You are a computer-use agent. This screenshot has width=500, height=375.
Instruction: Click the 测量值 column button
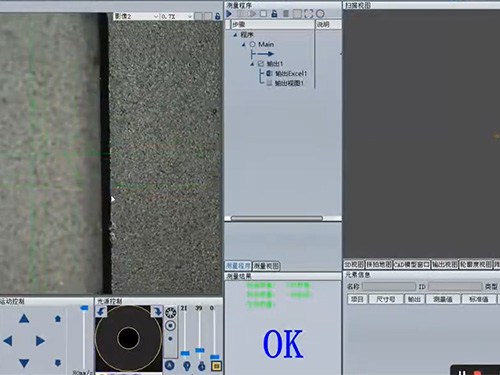tap(443, 299)
